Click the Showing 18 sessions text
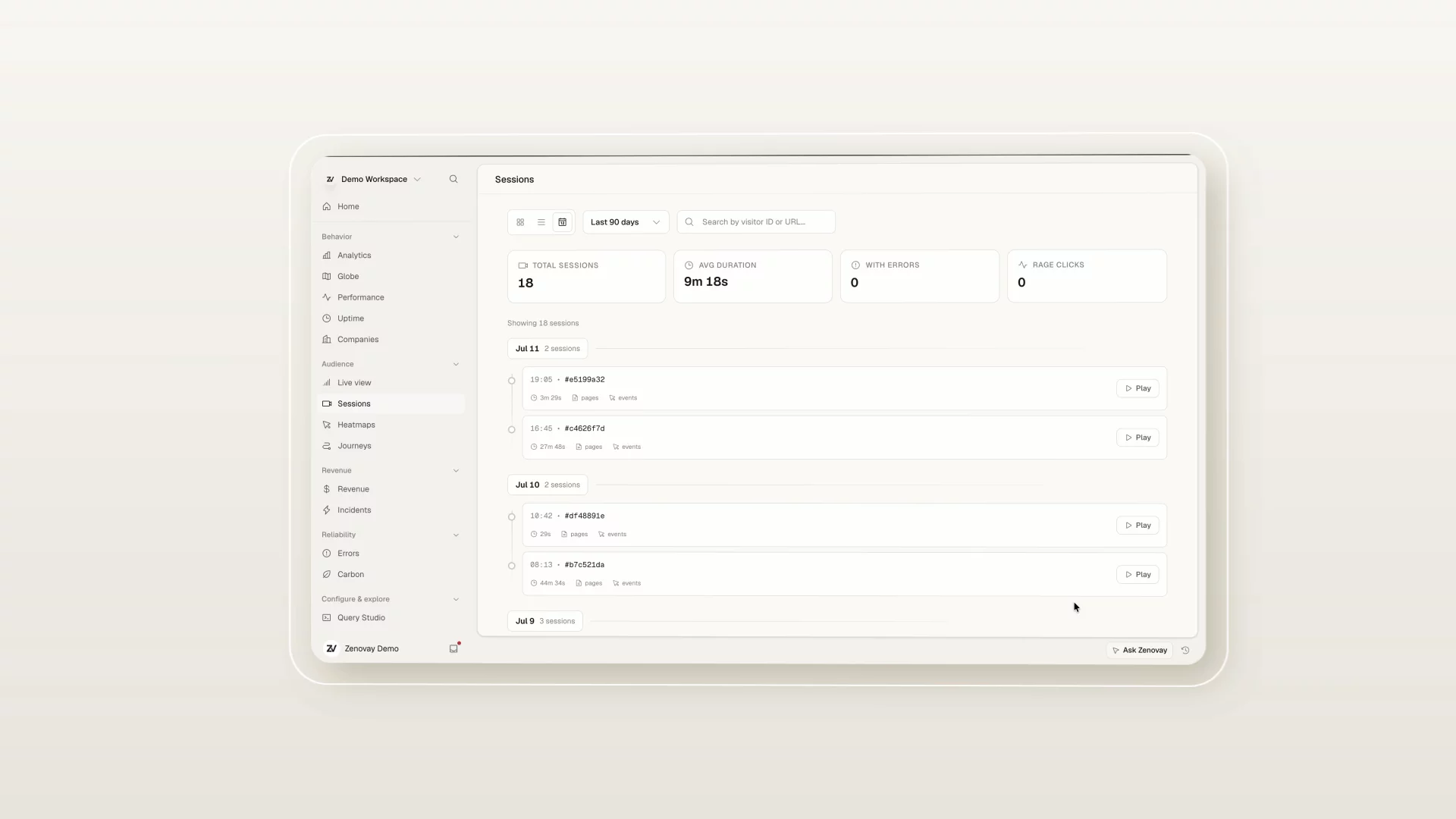The width and height of the screenshot is (1456, 819). (543, 323)
